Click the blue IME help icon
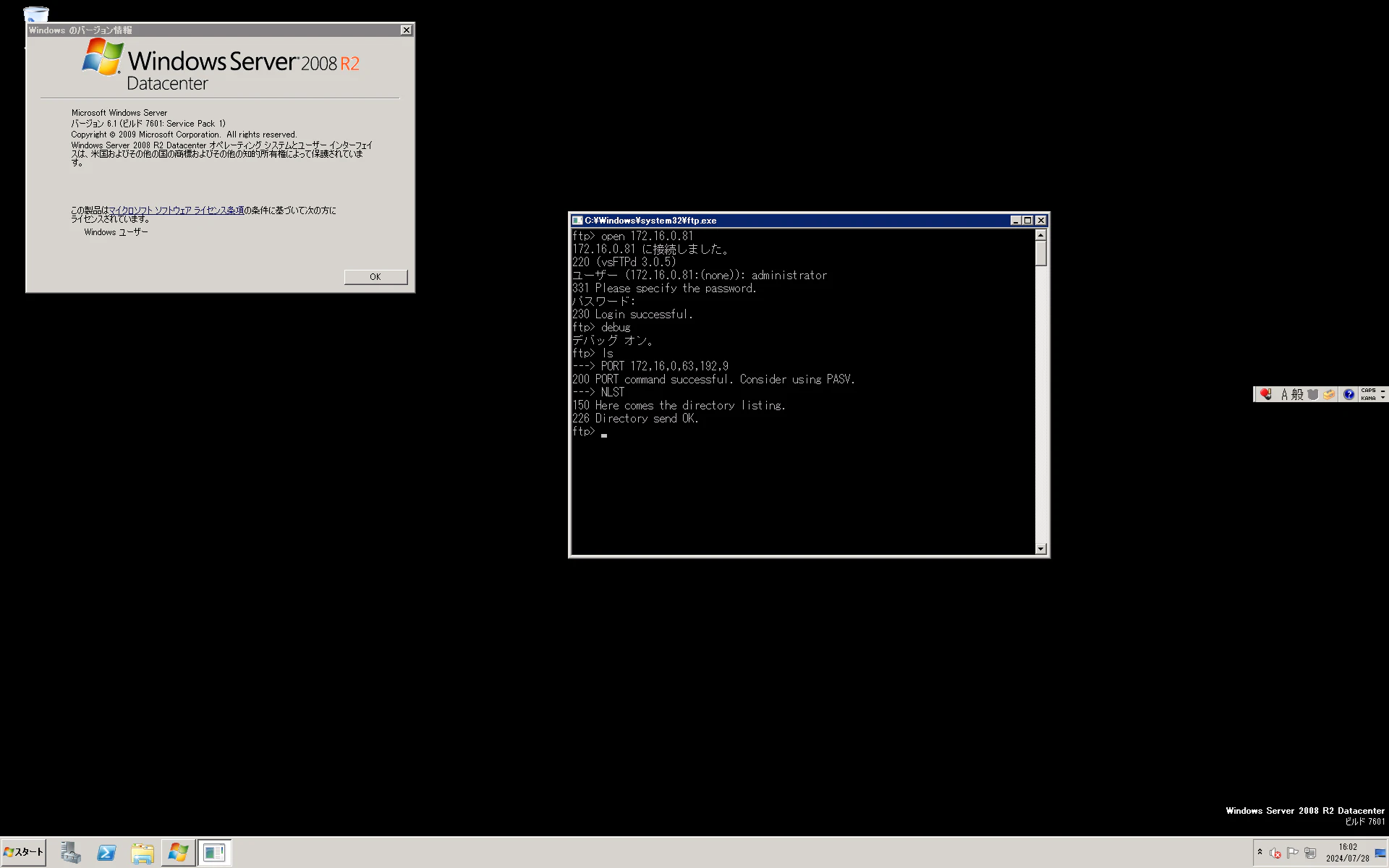The width and height of the screenshot is (1389, 868). coord(1348,394)
